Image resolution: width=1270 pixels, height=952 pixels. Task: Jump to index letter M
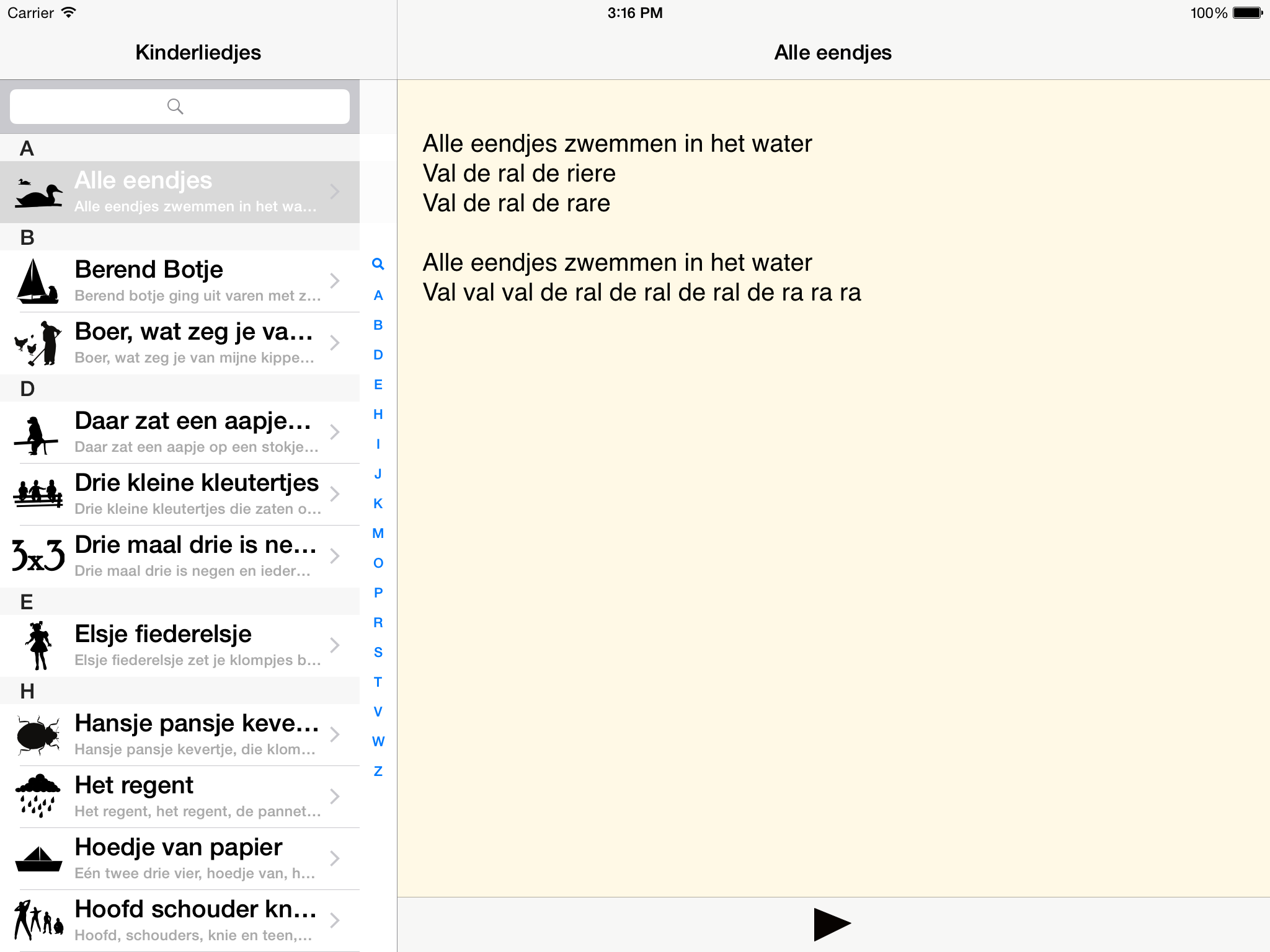[x=378, y=534]
